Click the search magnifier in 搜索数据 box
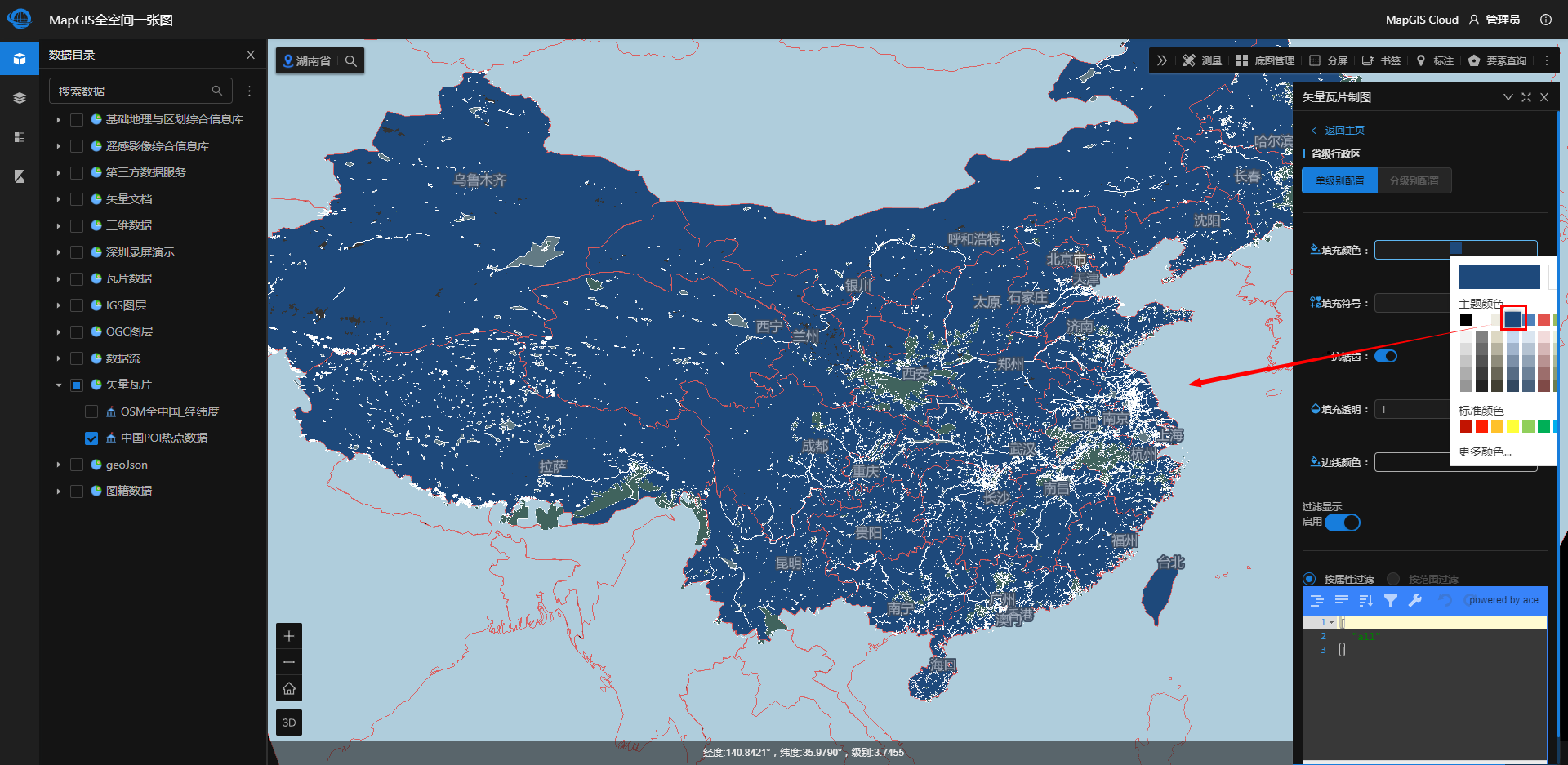 [x=217, y=91]
